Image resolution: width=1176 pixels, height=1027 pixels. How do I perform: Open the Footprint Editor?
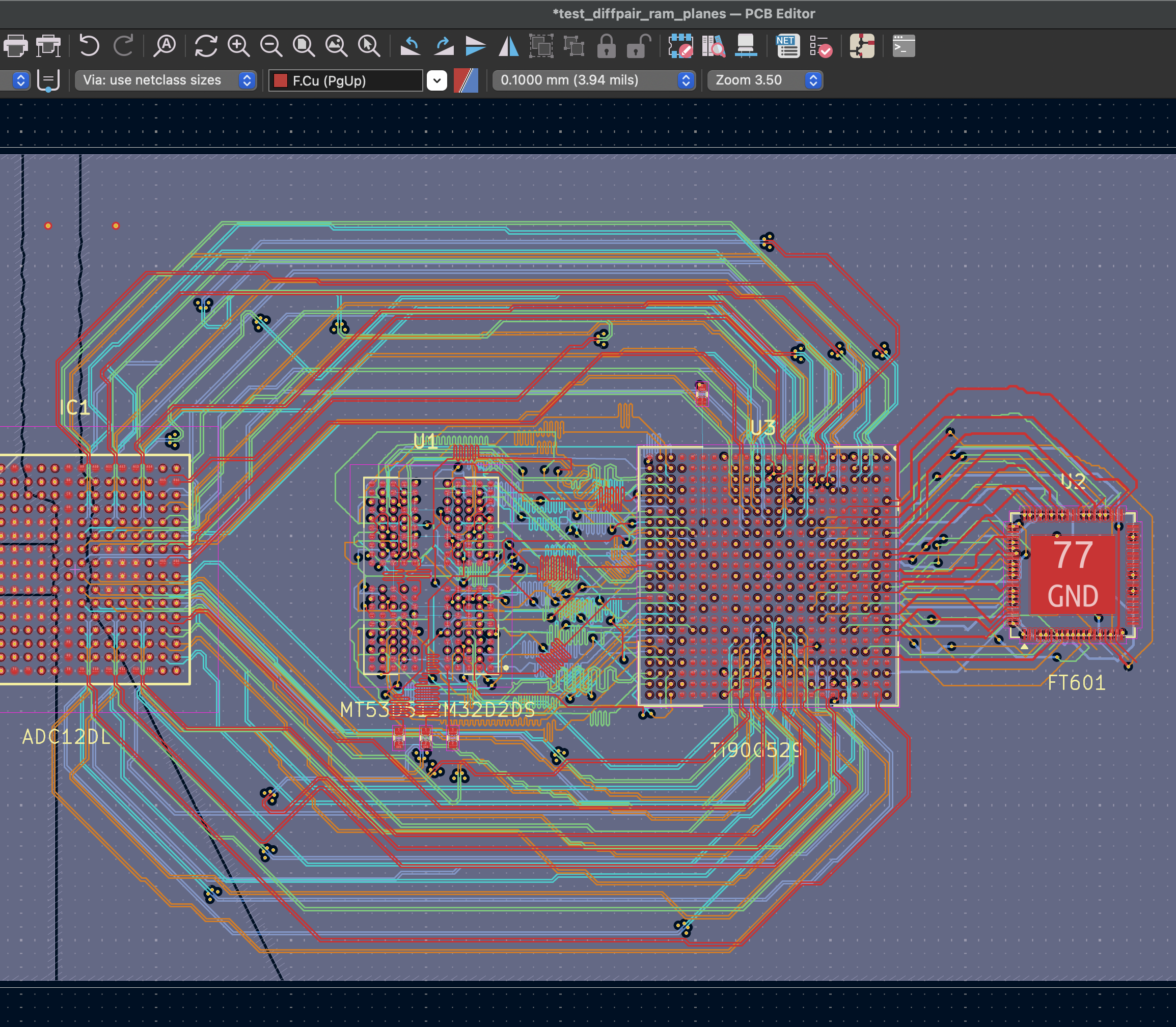(x=680, y=46)
